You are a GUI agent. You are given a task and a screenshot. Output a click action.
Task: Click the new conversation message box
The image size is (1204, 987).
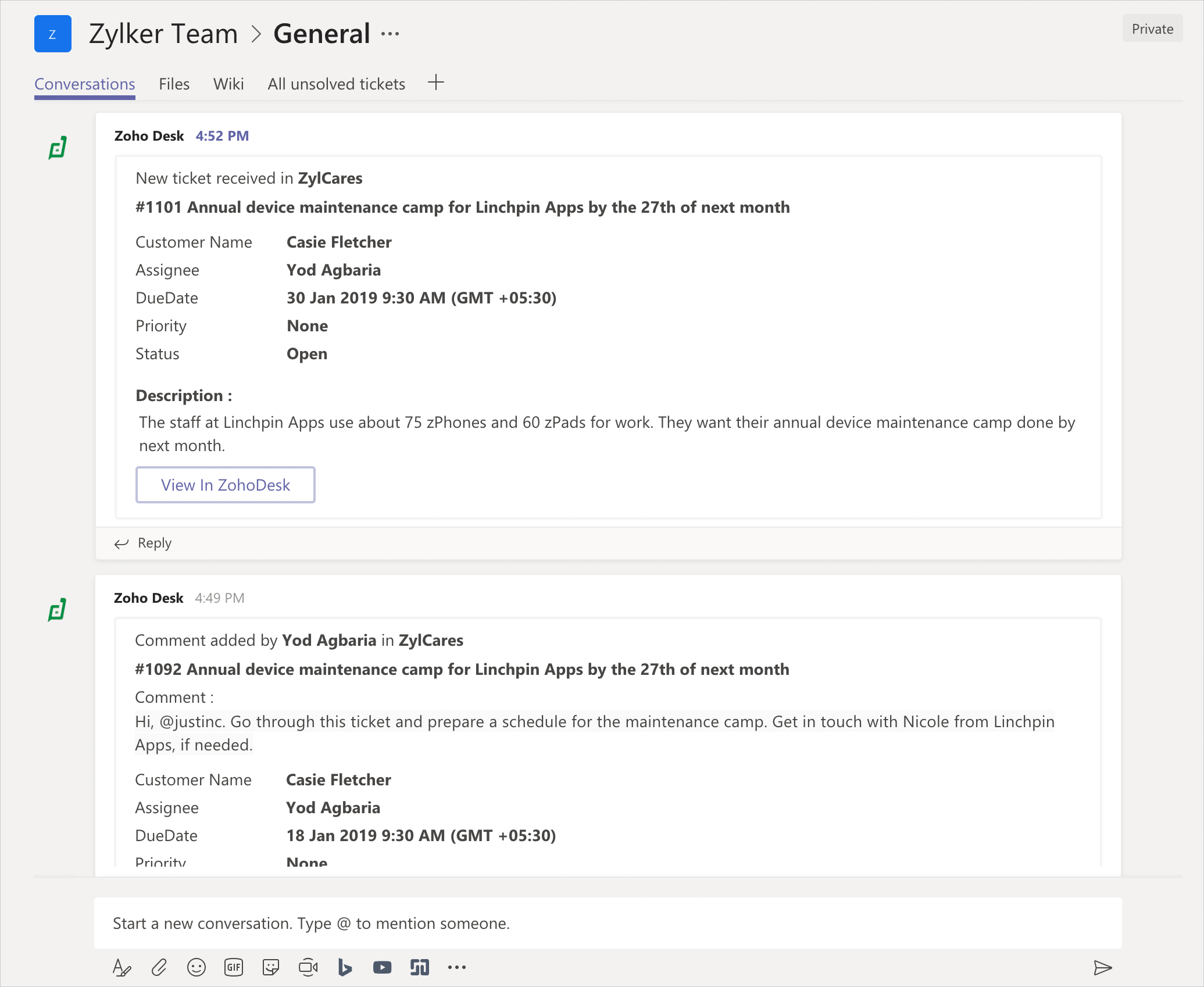(608, 923)
